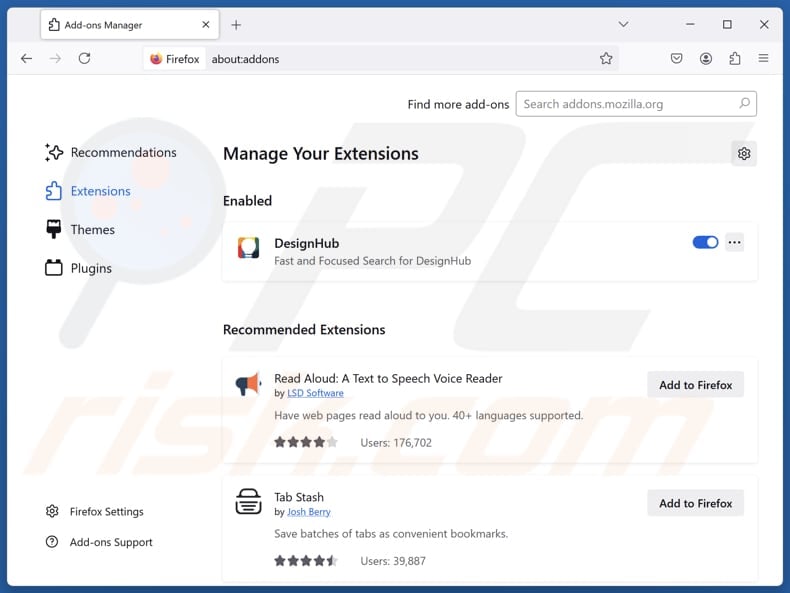The width and height of the screenshot is (790, 593).
Task: Click the magnifier search icon
Action: coord(744,103)
